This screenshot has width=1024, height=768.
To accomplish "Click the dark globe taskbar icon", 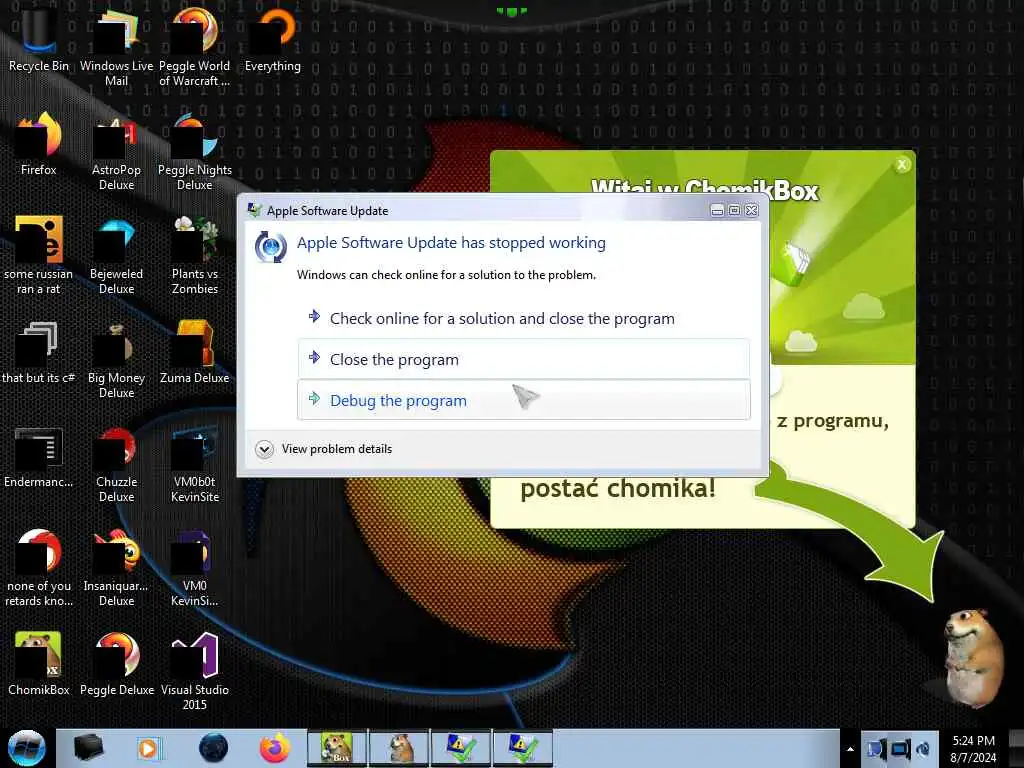I will [x=214, y=748].
